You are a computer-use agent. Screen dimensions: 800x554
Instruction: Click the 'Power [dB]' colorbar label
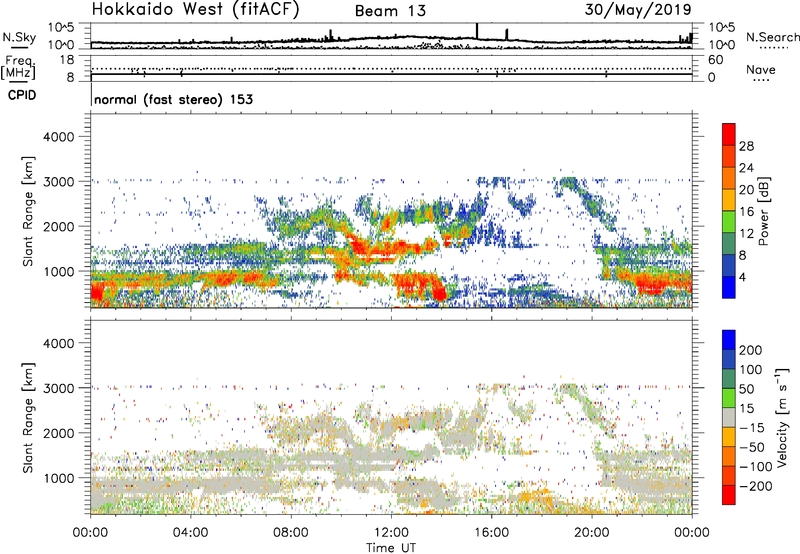coord(763,211)
